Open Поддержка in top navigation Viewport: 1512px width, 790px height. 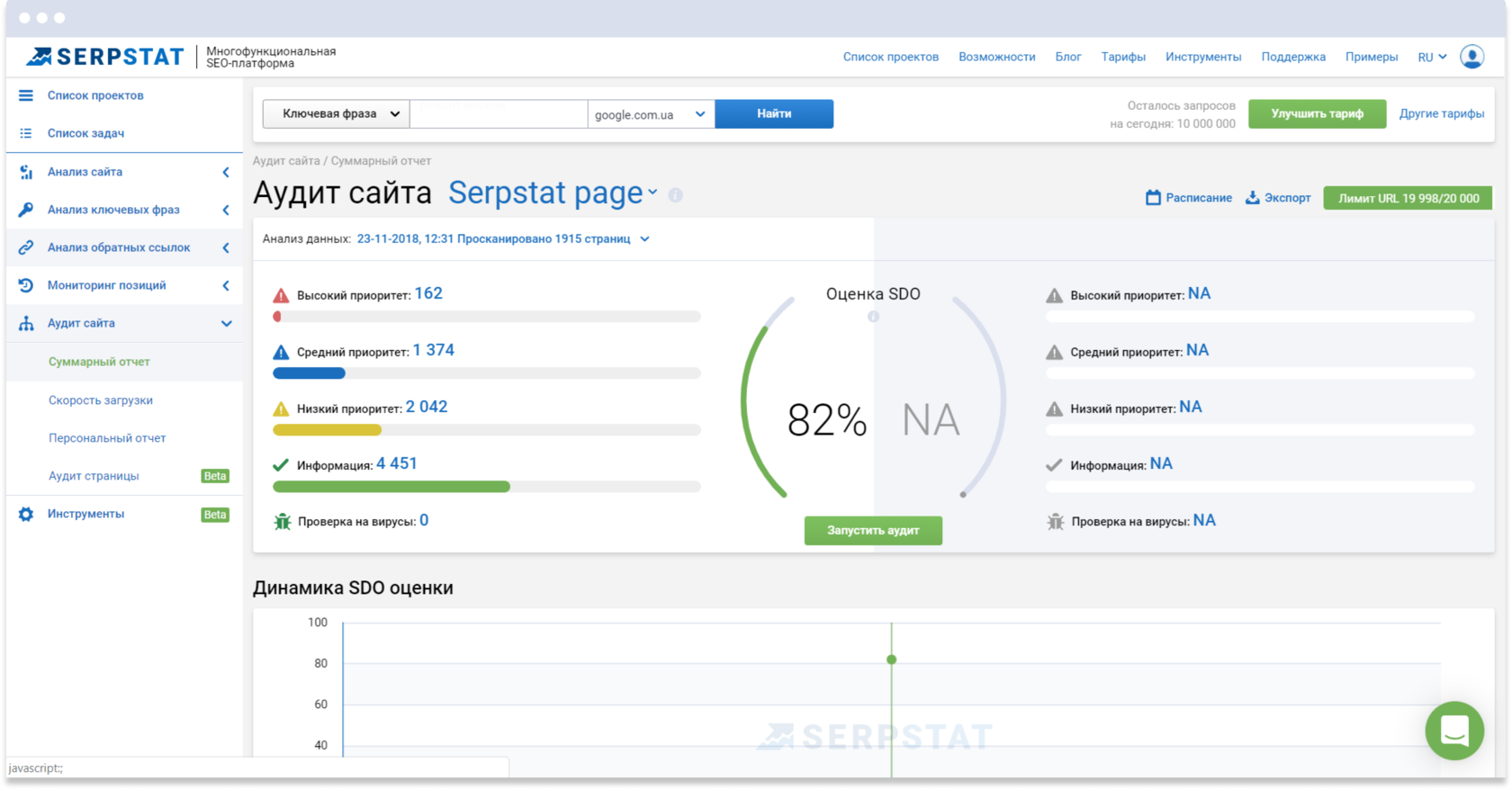pyautogui.click(x=1293, y=57)
